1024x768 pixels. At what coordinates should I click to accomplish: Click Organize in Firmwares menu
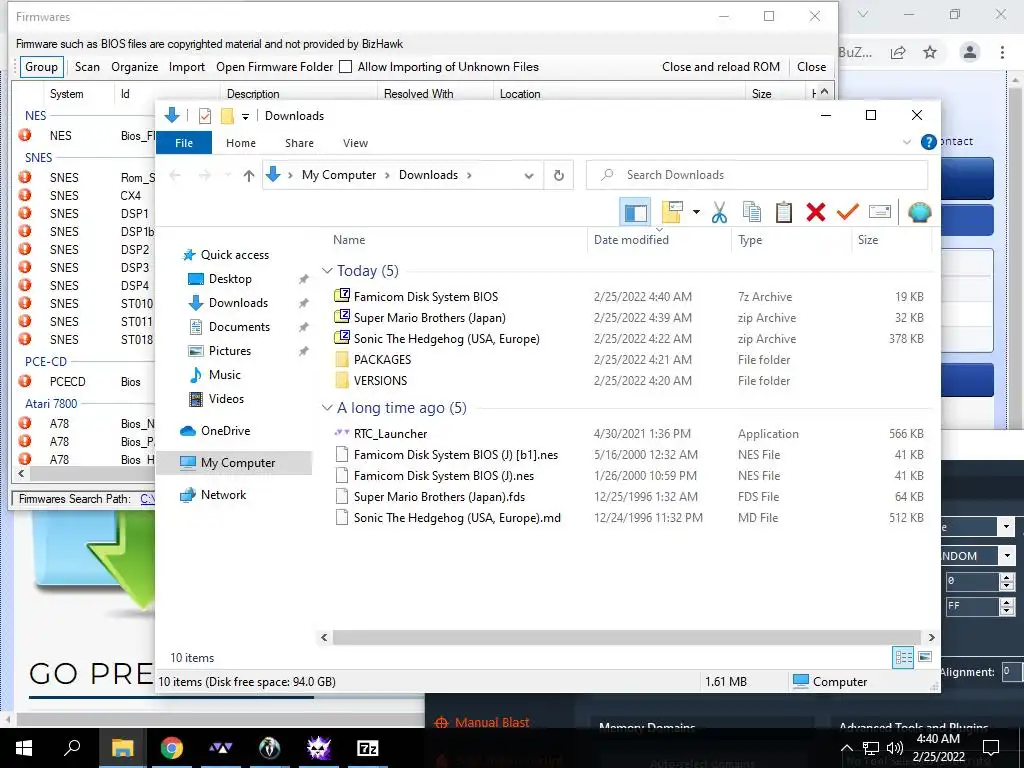pos(135,67)
